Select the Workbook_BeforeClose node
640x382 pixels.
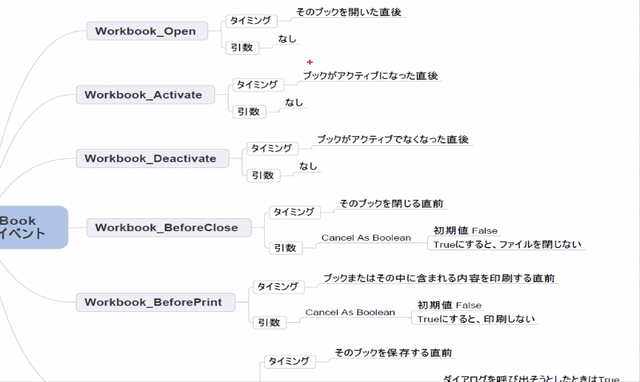(169, 227)
